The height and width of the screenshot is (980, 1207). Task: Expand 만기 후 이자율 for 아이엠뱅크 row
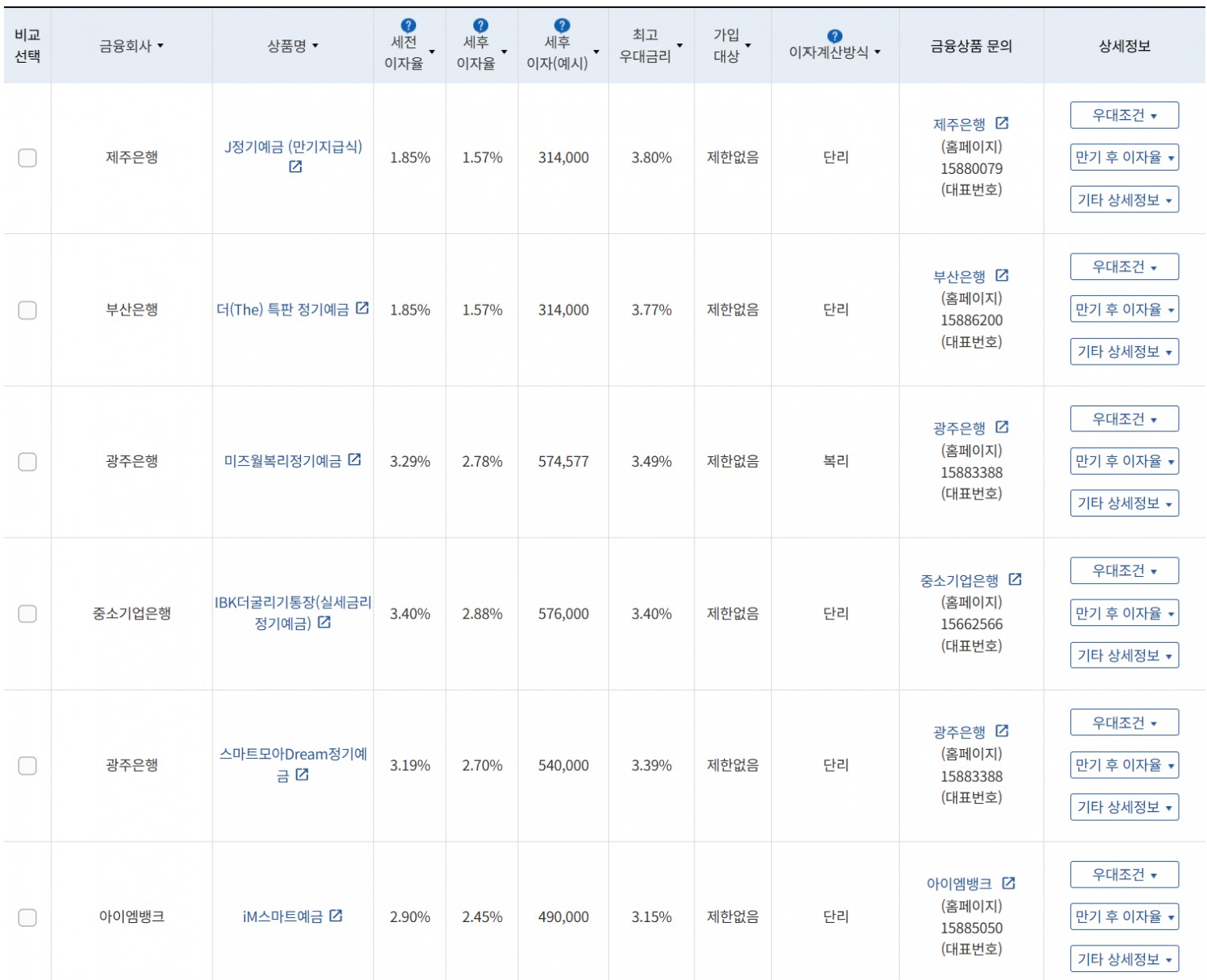point(1124,916)
